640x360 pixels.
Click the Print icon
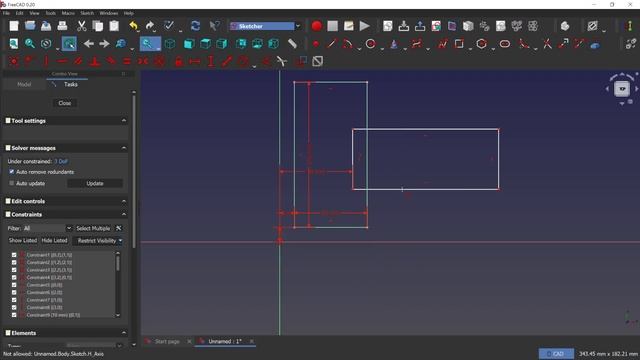[x=62, y=26]
